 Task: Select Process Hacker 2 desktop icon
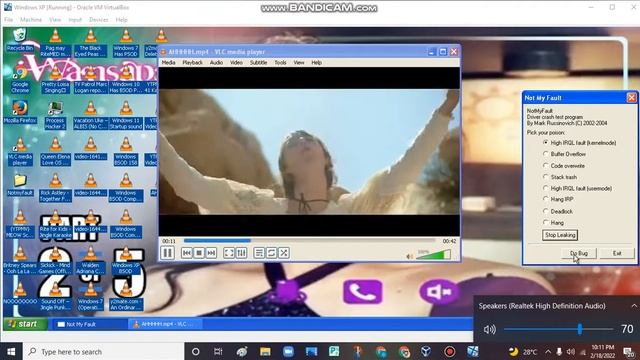[x=55, y=115]
